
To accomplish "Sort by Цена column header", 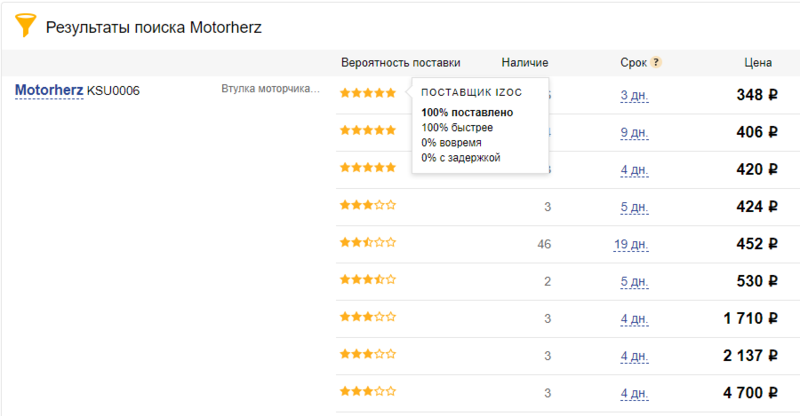I will (758, 62).
